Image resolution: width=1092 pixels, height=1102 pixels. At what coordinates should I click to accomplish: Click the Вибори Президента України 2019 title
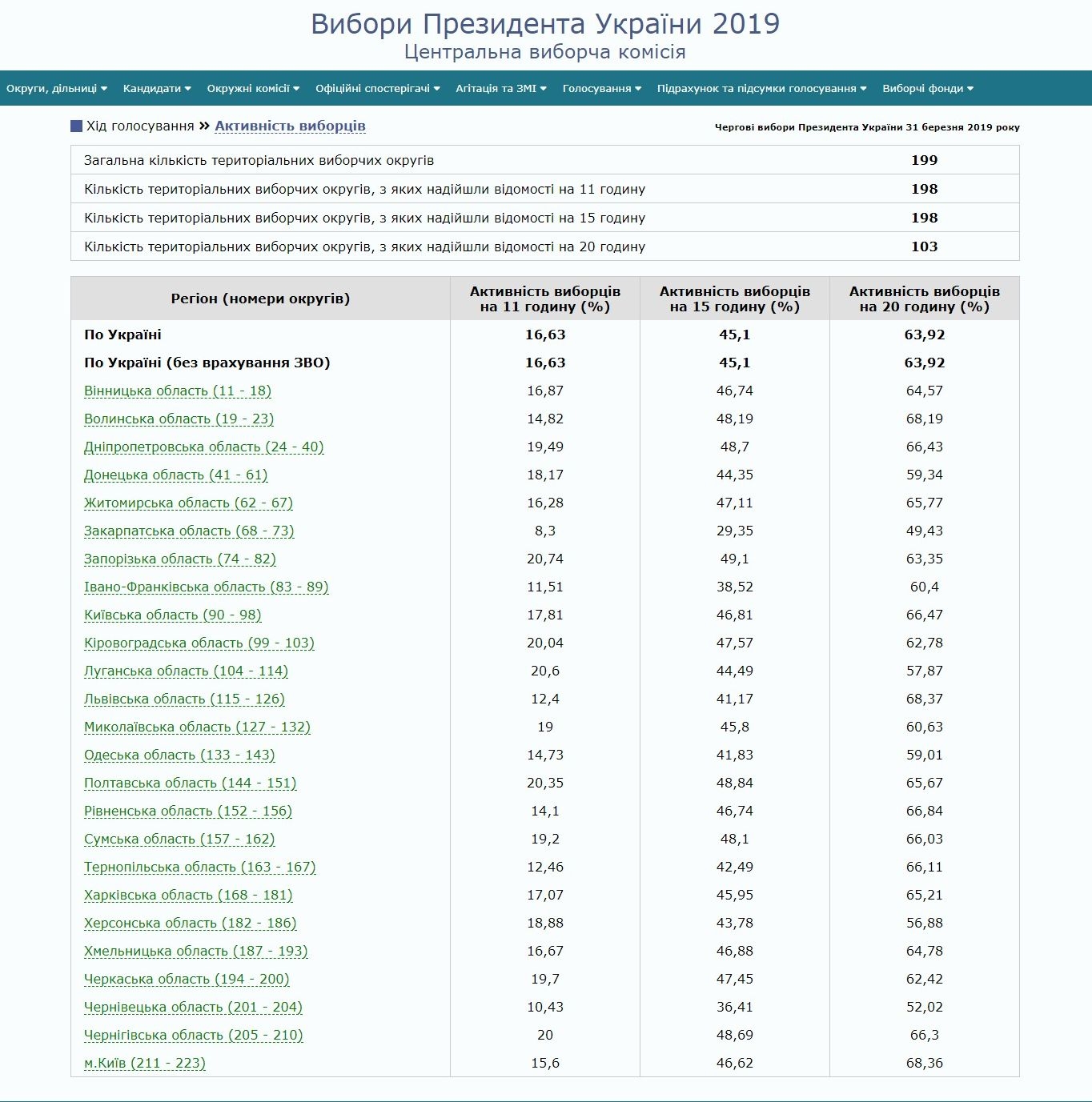point(545,24)
